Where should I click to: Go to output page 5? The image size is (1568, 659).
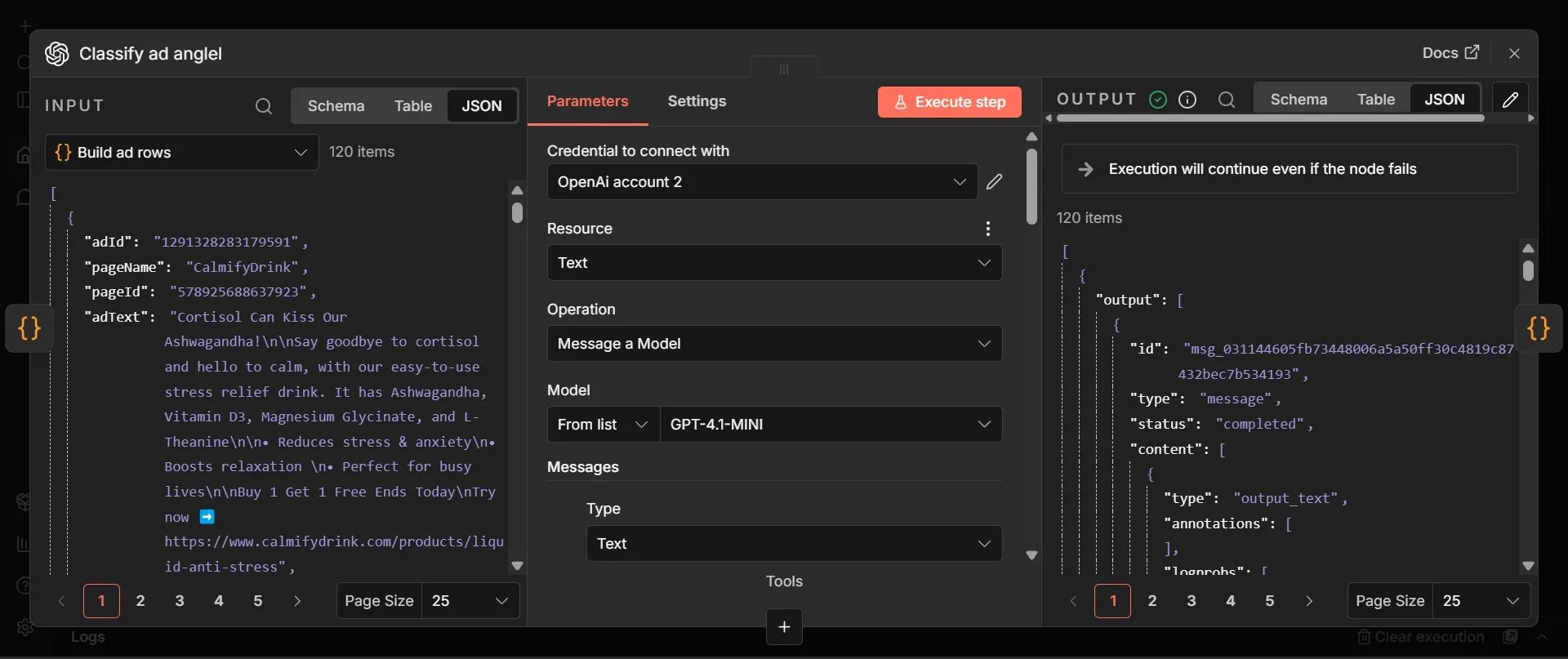click(1270, 601)
